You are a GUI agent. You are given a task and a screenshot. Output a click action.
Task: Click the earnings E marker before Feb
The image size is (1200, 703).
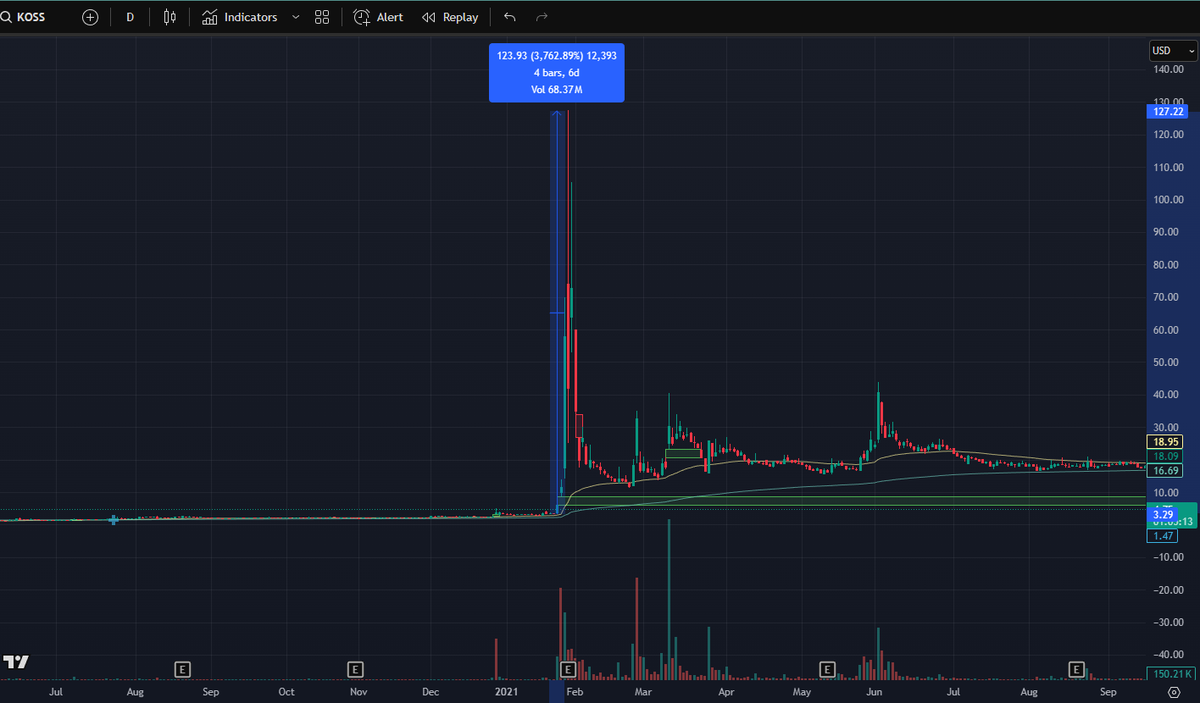click(x=567, y=668)
